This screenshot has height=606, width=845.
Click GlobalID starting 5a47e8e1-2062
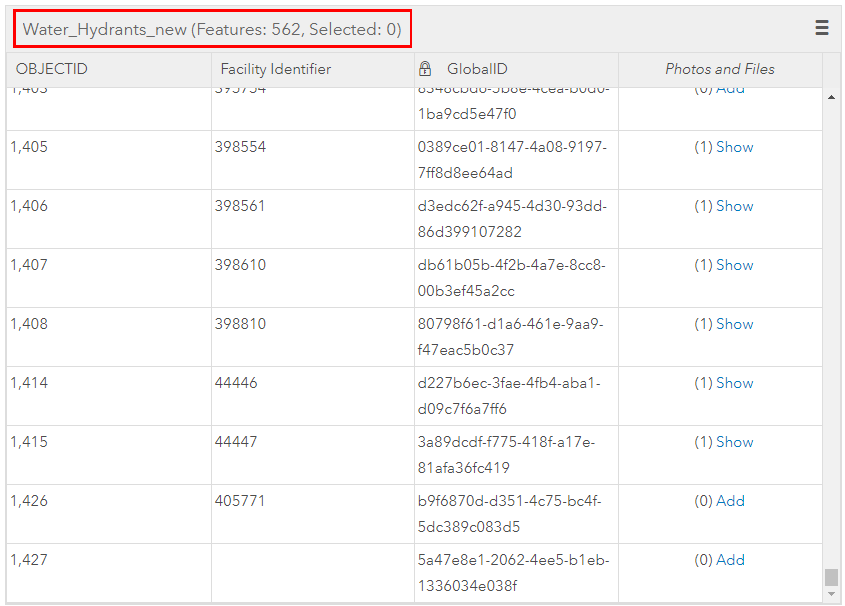point(514,573)
